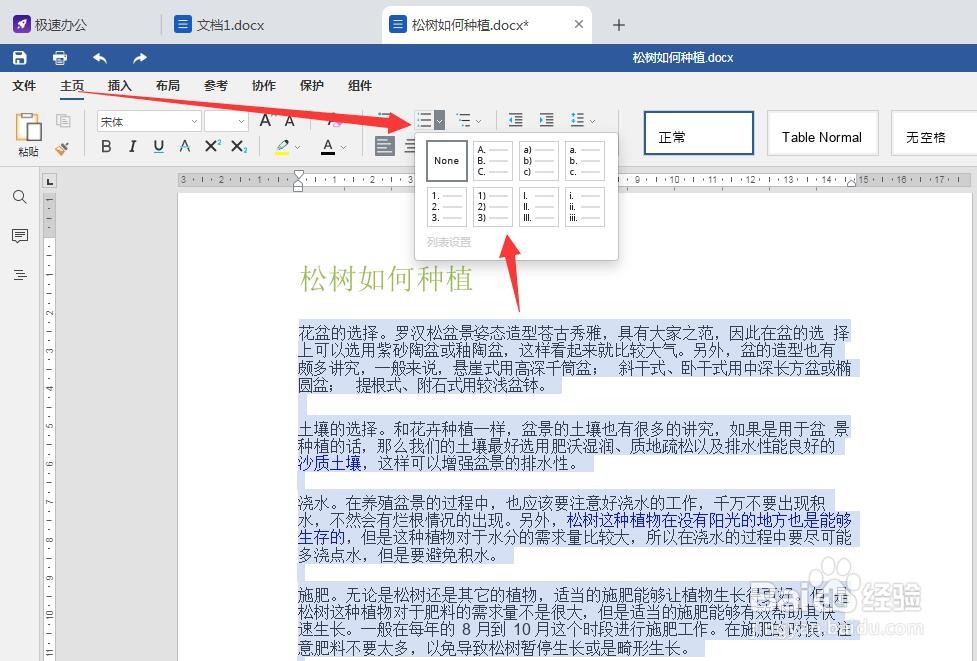Apply yellow highlight color pen
The height and width of the screenshot is (661, 977).
point(282,146)
